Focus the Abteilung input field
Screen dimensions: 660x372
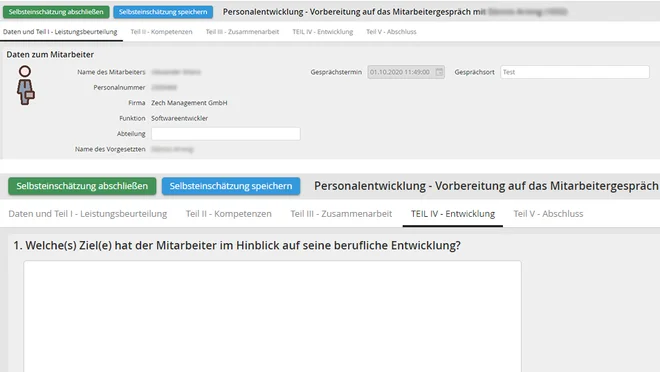226,134
